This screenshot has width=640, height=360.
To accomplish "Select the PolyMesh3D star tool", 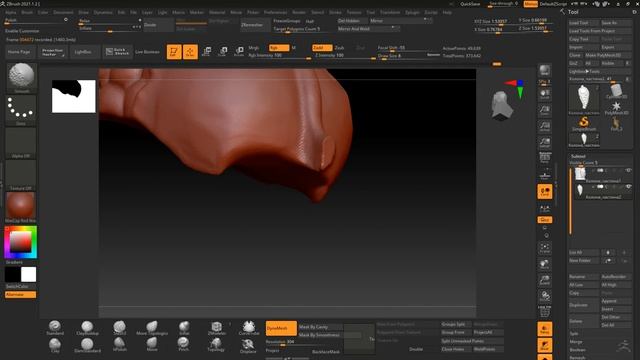I will [x=616, y=108].
